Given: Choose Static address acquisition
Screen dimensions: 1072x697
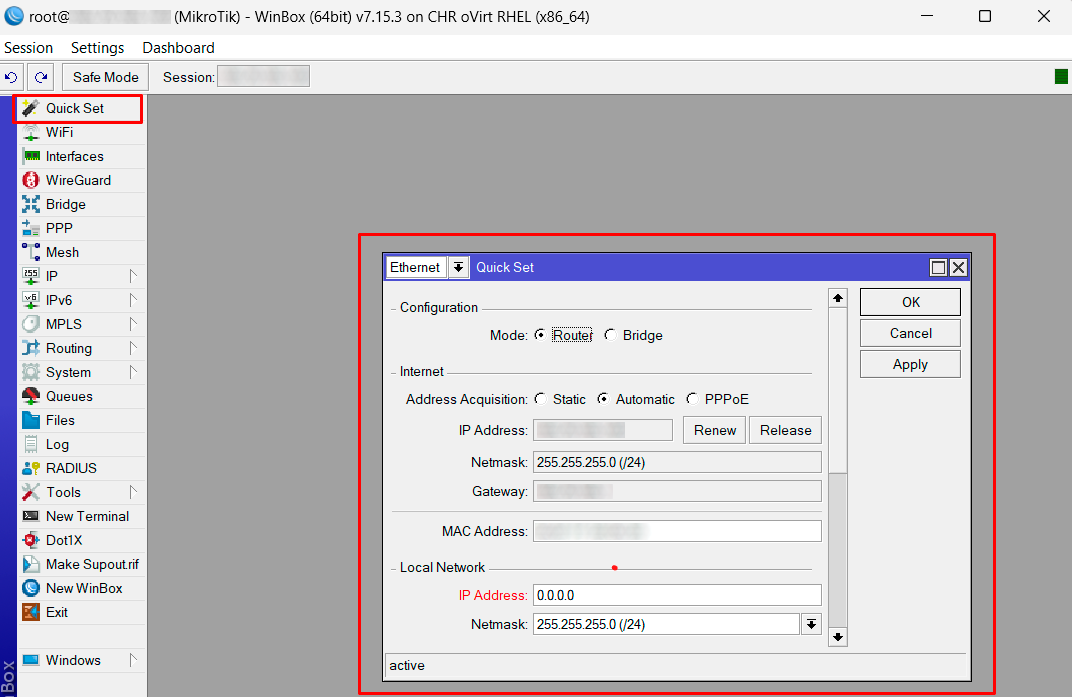Looking at the screenshot, I should pos(541,399).
